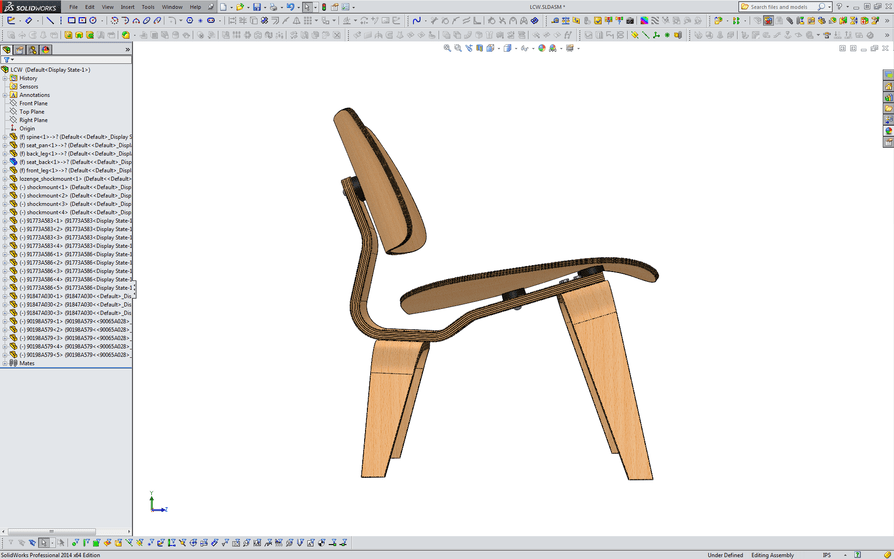Select front_leg<1> in the feature tree
Image resolution: width=894 pixels, height=559 pixels.
[75, 171]
